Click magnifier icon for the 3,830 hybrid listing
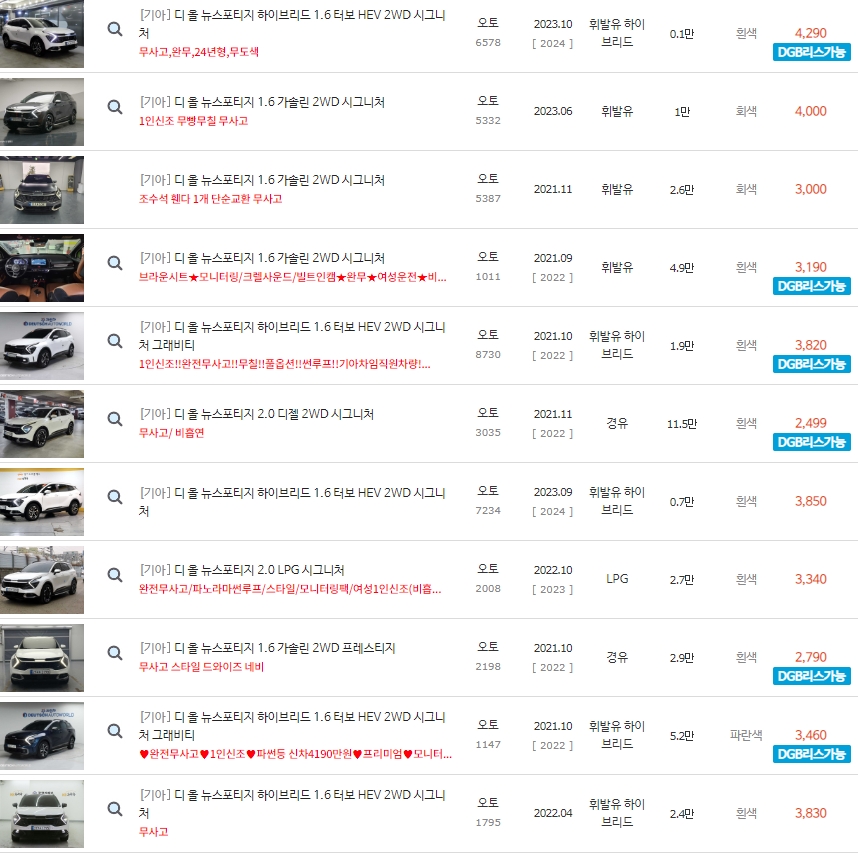The height and width of the screenshot is (854, 858). tap(114, 809)
